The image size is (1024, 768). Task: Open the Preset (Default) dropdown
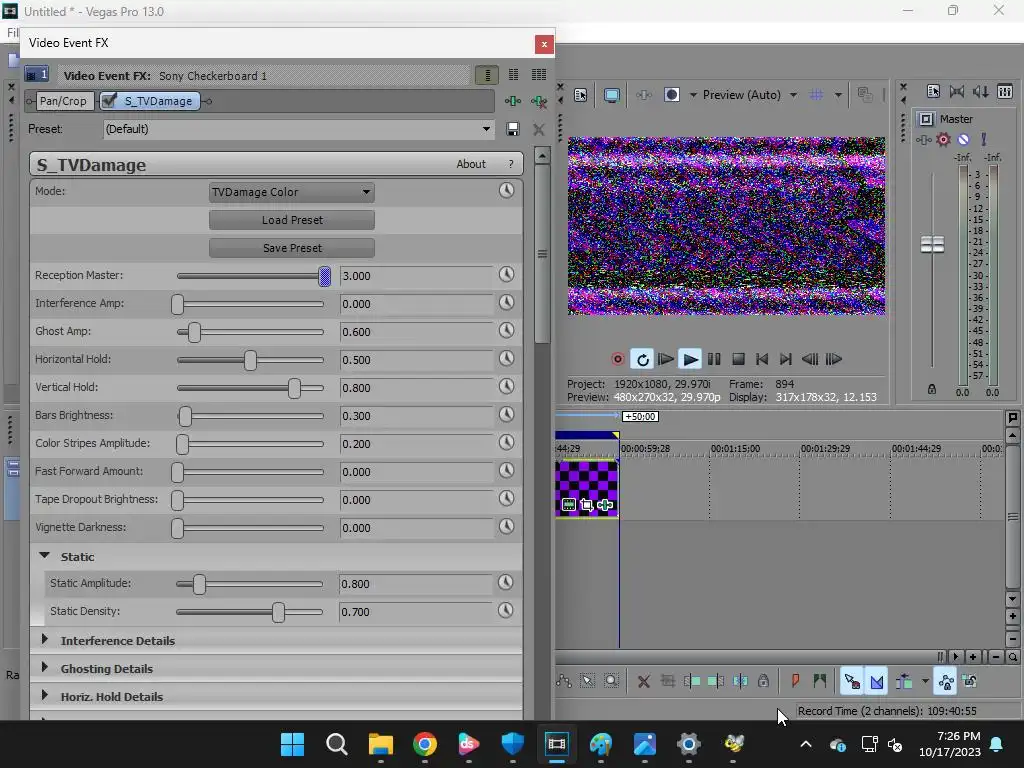(298, 129)
